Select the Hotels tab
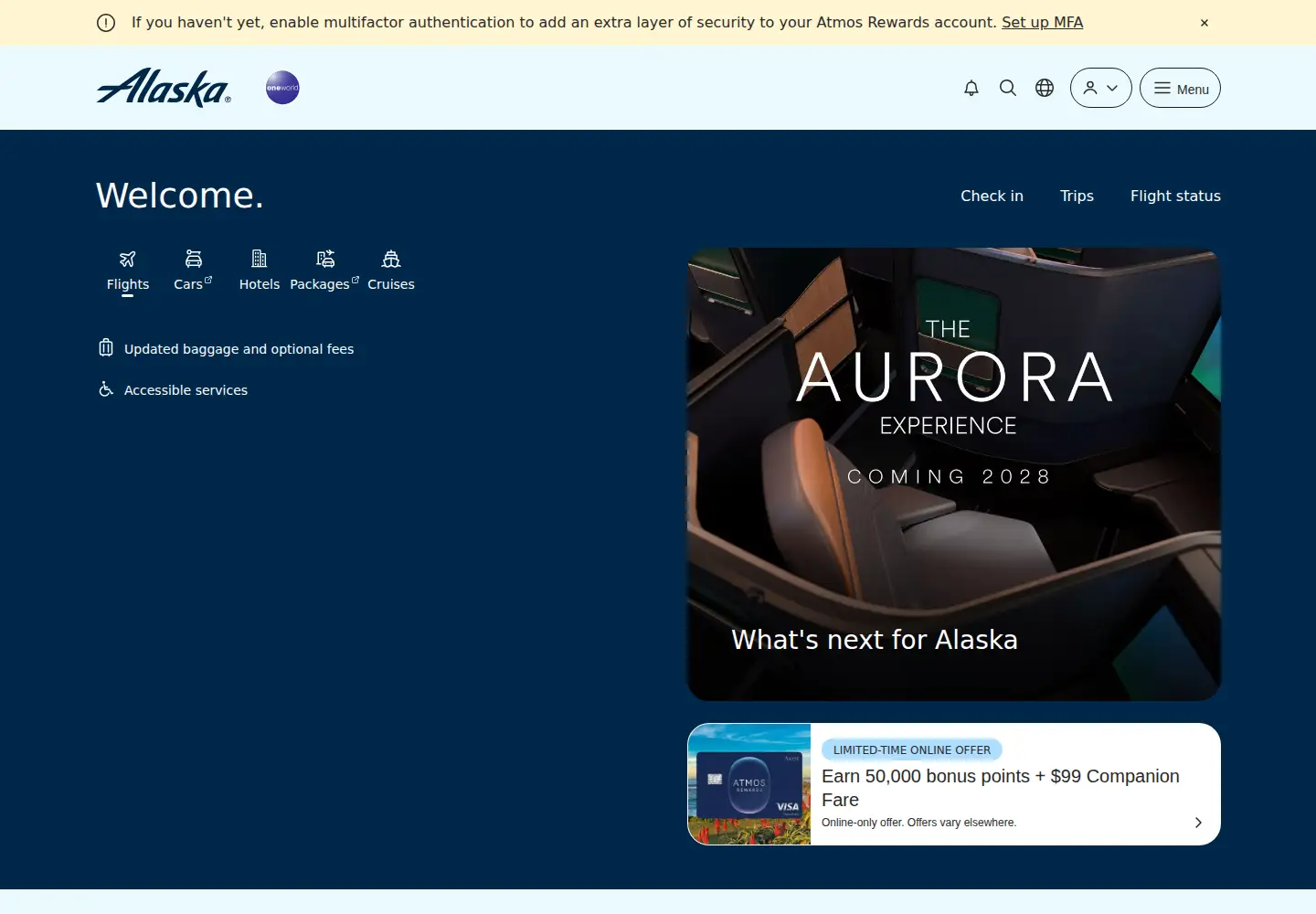The width and height of the screenshot is (1316, 914). pyautogui.click(x=260, y=271)
